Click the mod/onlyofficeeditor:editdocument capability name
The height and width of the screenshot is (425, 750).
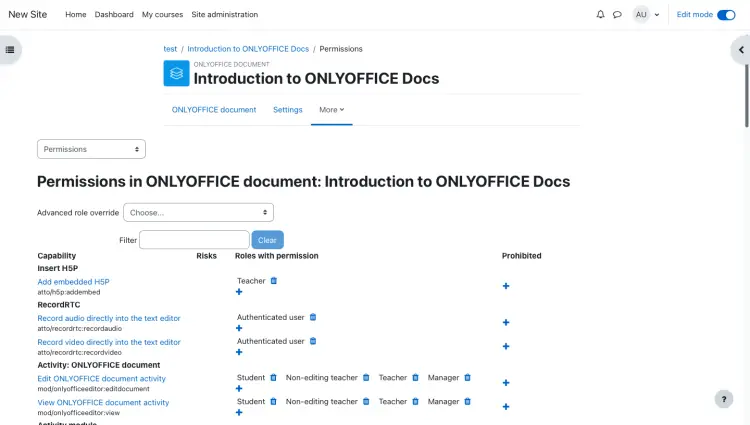tap(93, 389)
